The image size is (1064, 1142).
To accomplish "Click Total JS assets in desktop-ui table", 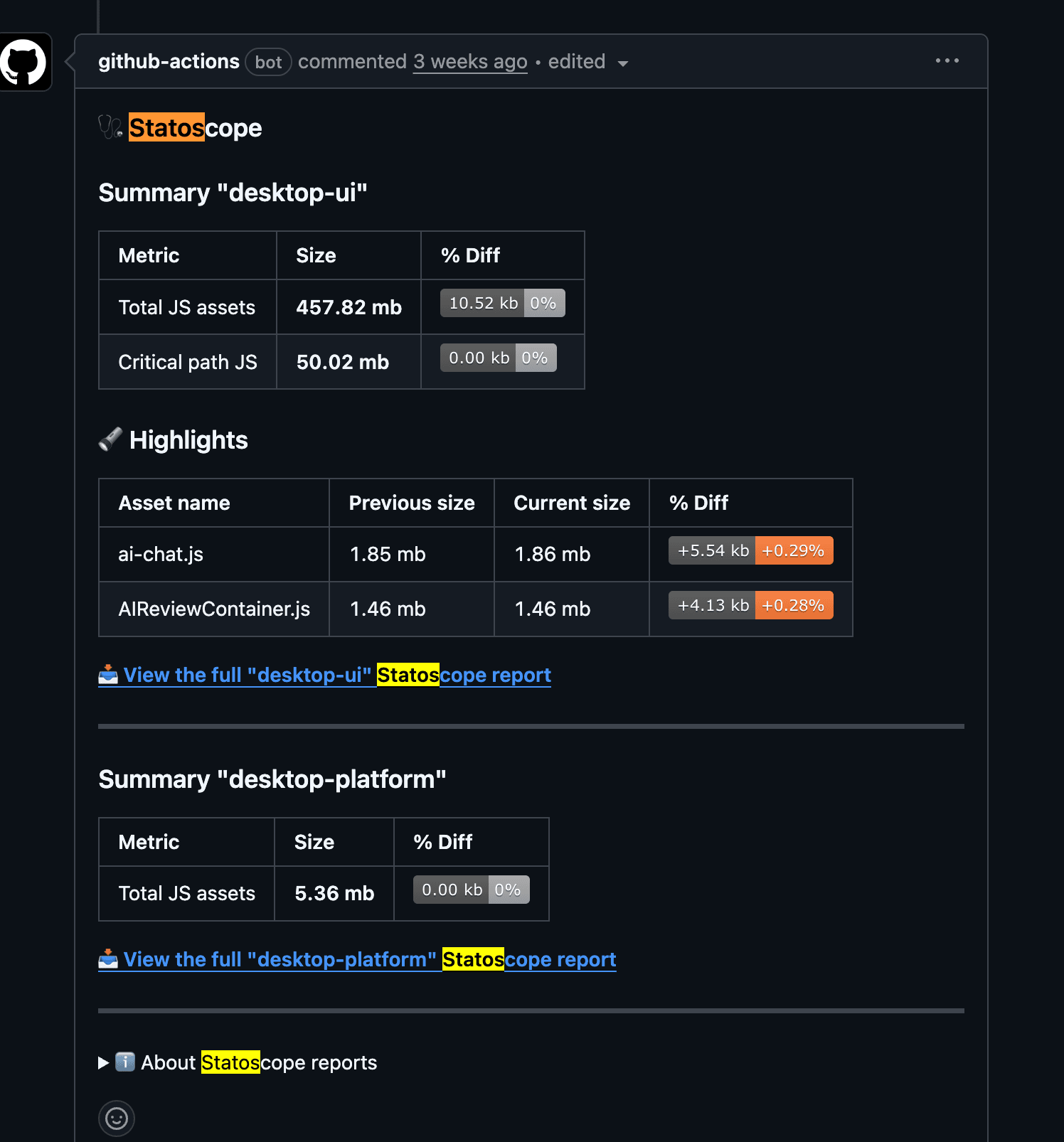I will coord(187,307).
